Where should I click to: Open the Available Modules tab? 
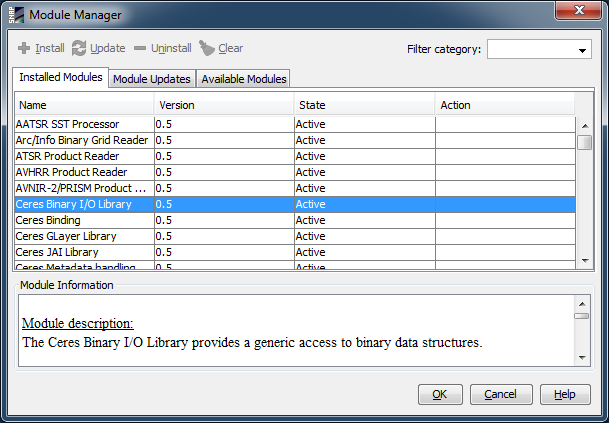243,79
